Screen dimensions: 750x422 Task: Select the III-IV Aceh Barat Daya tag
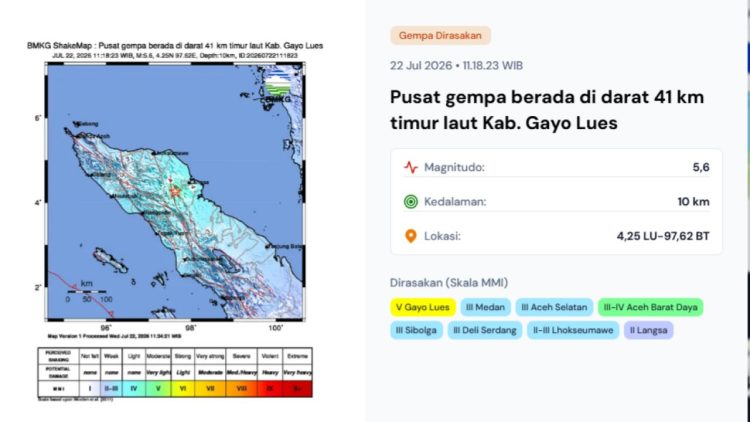pyautogui.click(x=651, y=307)
